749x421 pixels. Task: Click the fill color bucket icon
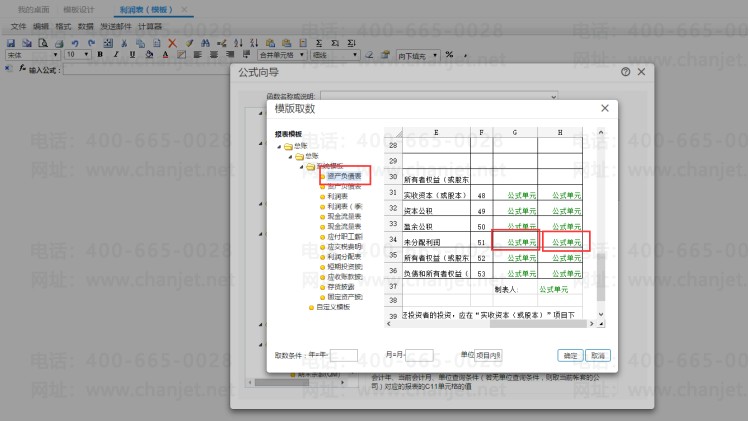point(149,54)
